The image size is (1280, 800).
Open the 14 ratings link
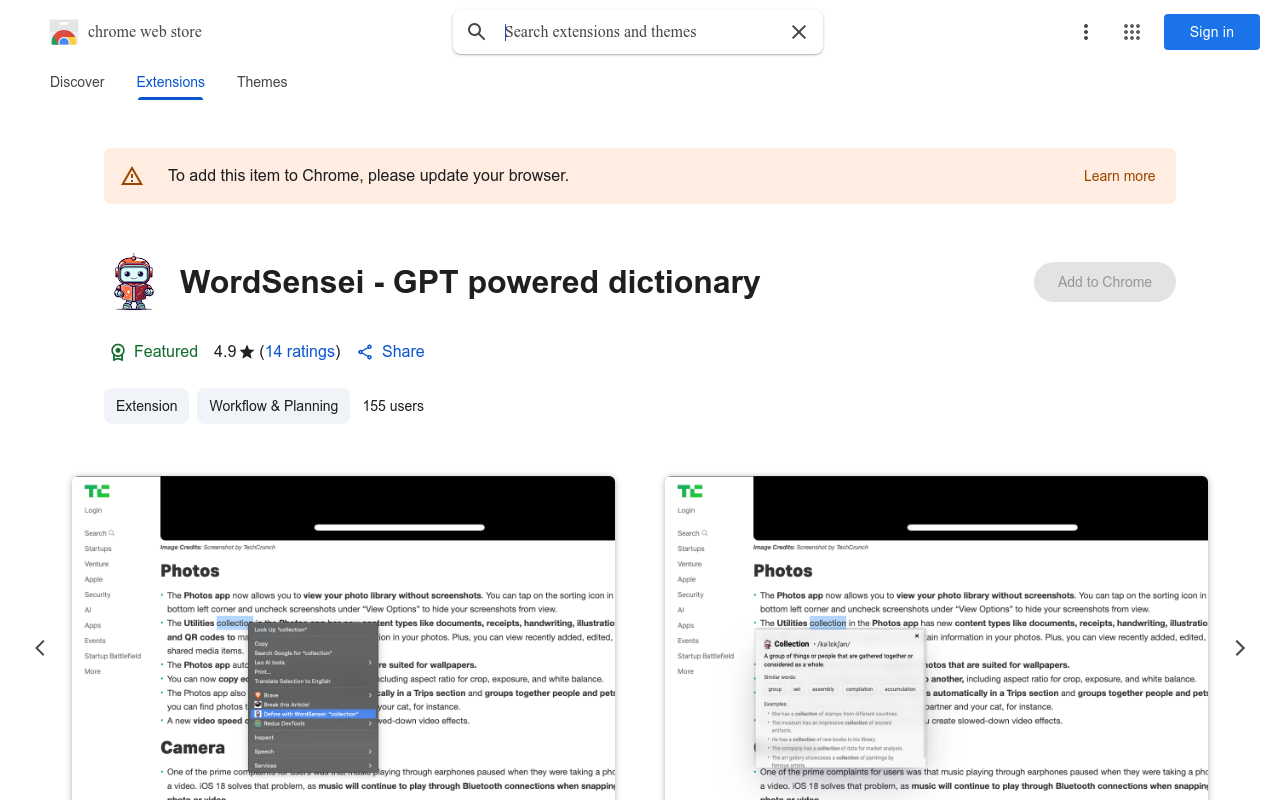(x=300, y=352)
